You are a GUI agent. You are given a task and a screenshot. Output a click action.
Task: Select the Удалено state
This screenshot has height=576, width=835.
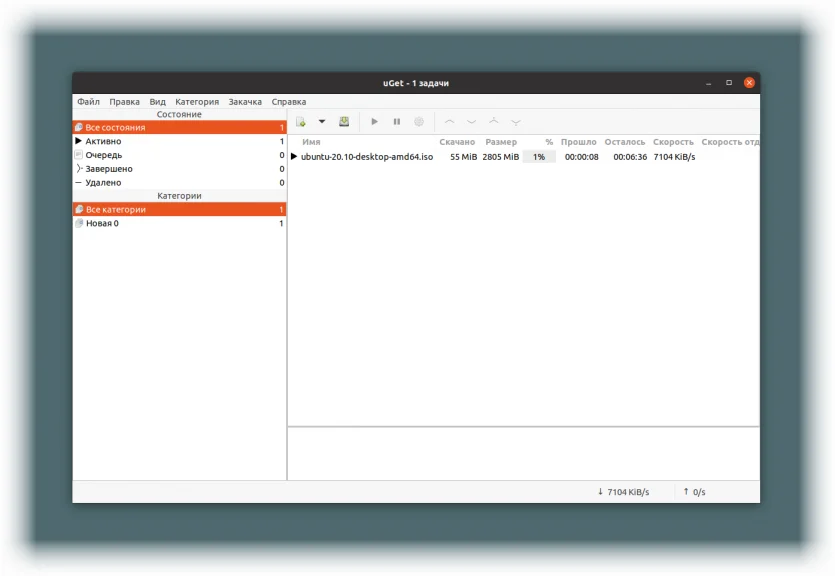[179, 183]
